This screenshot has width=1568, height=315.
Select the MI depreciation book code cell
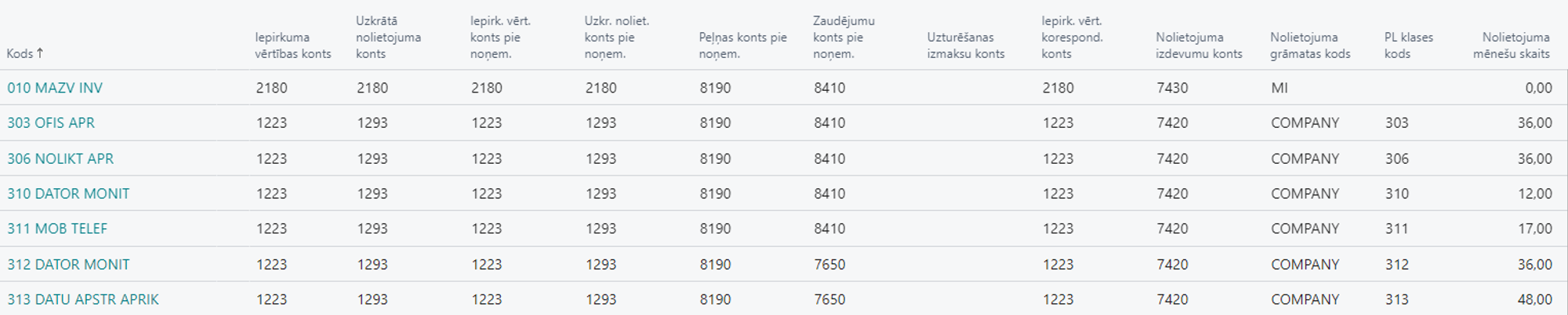[x=1279, y=88]
